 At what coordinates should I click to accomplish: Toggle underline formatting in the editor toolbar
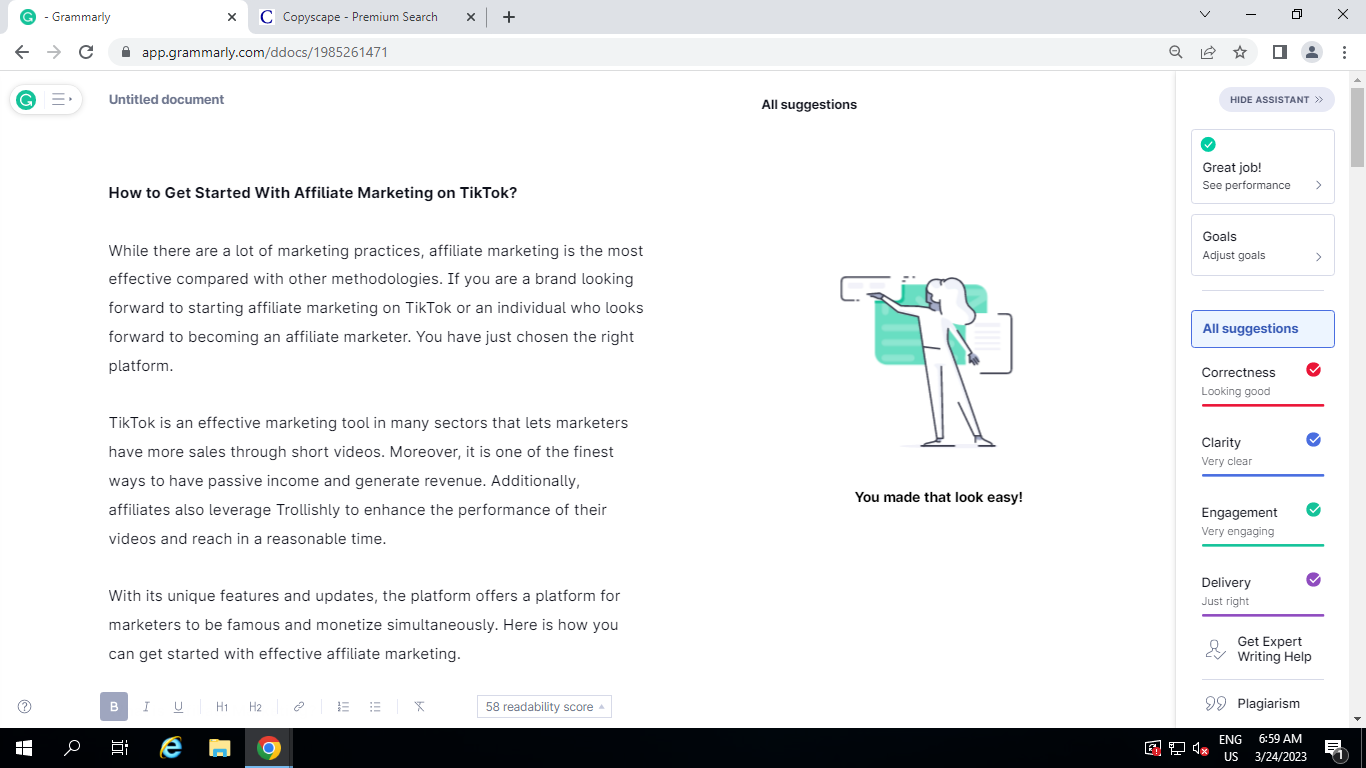click(x=178, y=707)
